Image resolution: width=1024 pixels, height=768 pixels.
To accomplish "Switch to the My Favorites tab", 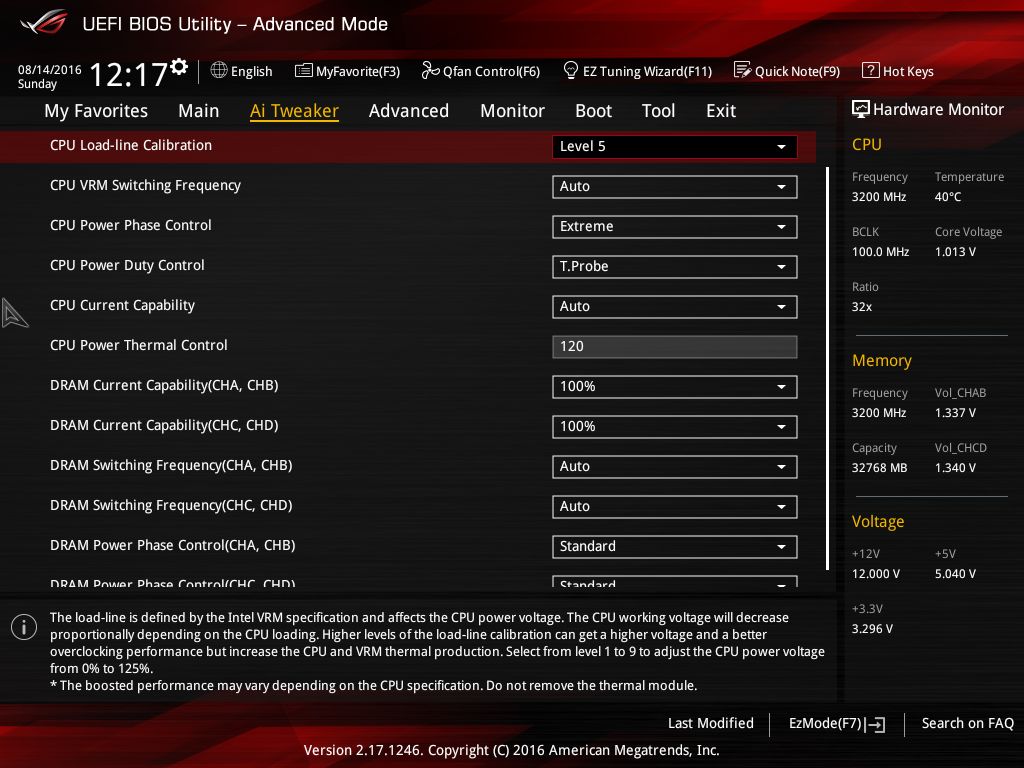I will (x=96, y=111).
